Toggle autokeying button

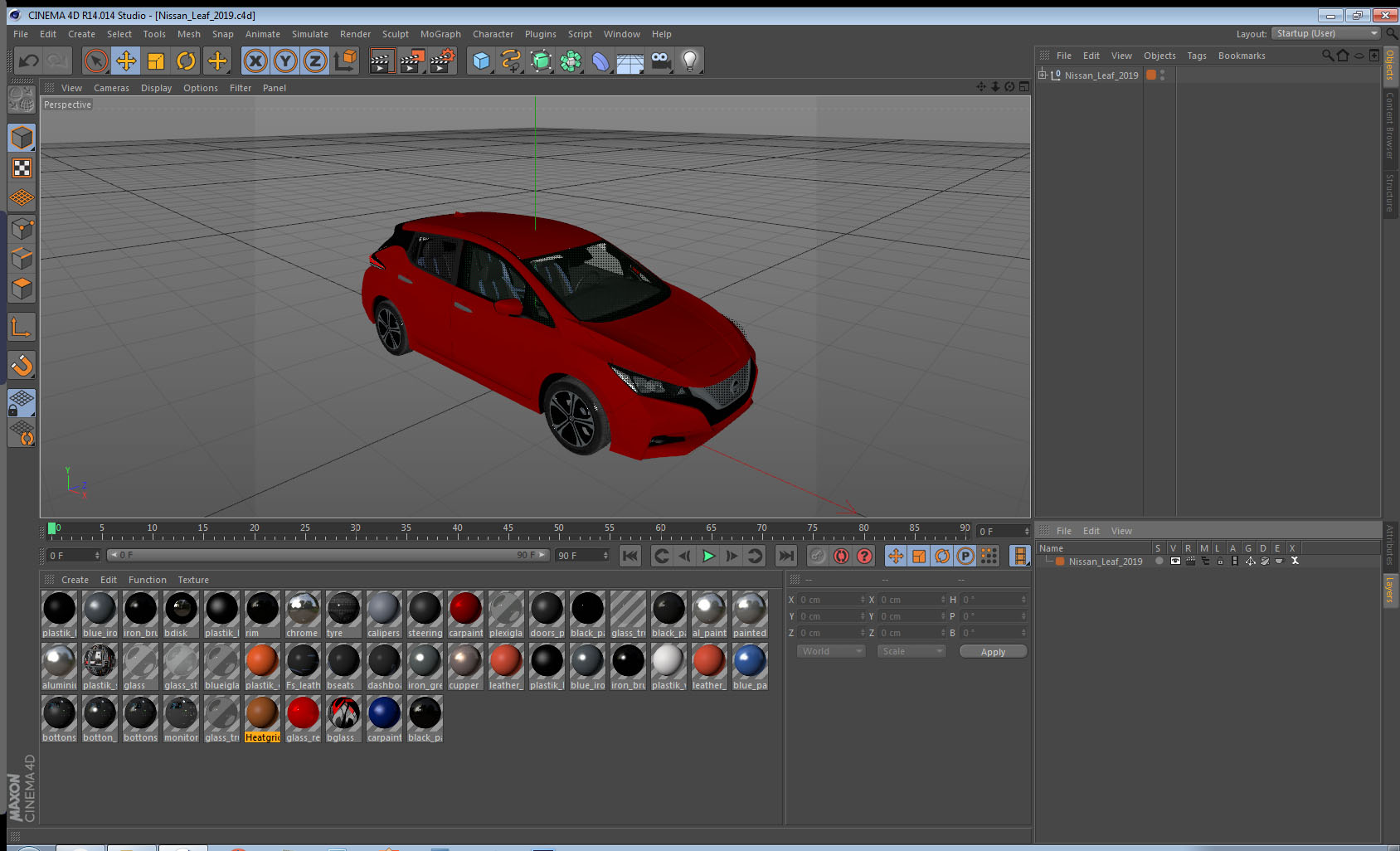click(x=841, y=556)
